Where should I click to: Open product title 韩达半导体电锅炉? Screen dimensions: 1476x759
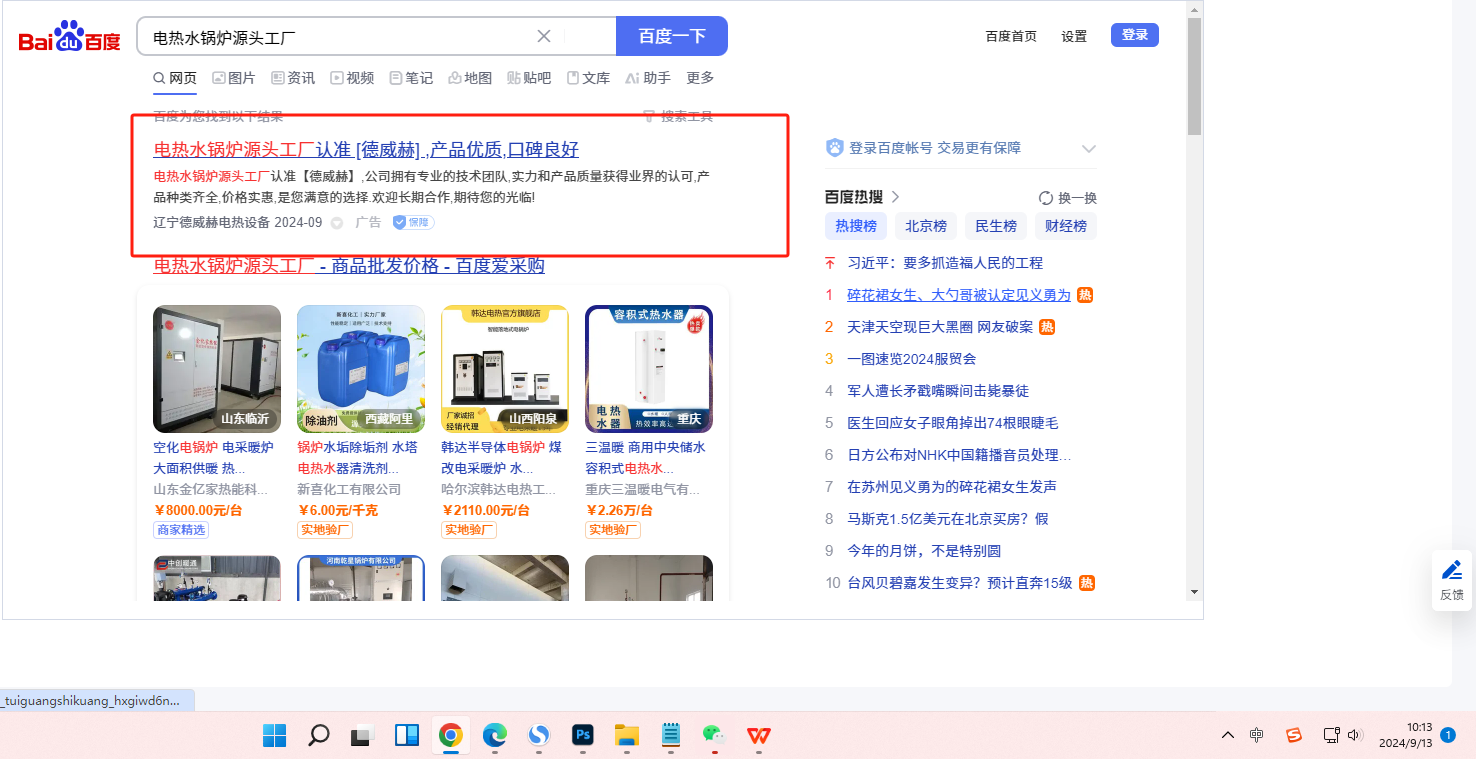pos(501,457)
